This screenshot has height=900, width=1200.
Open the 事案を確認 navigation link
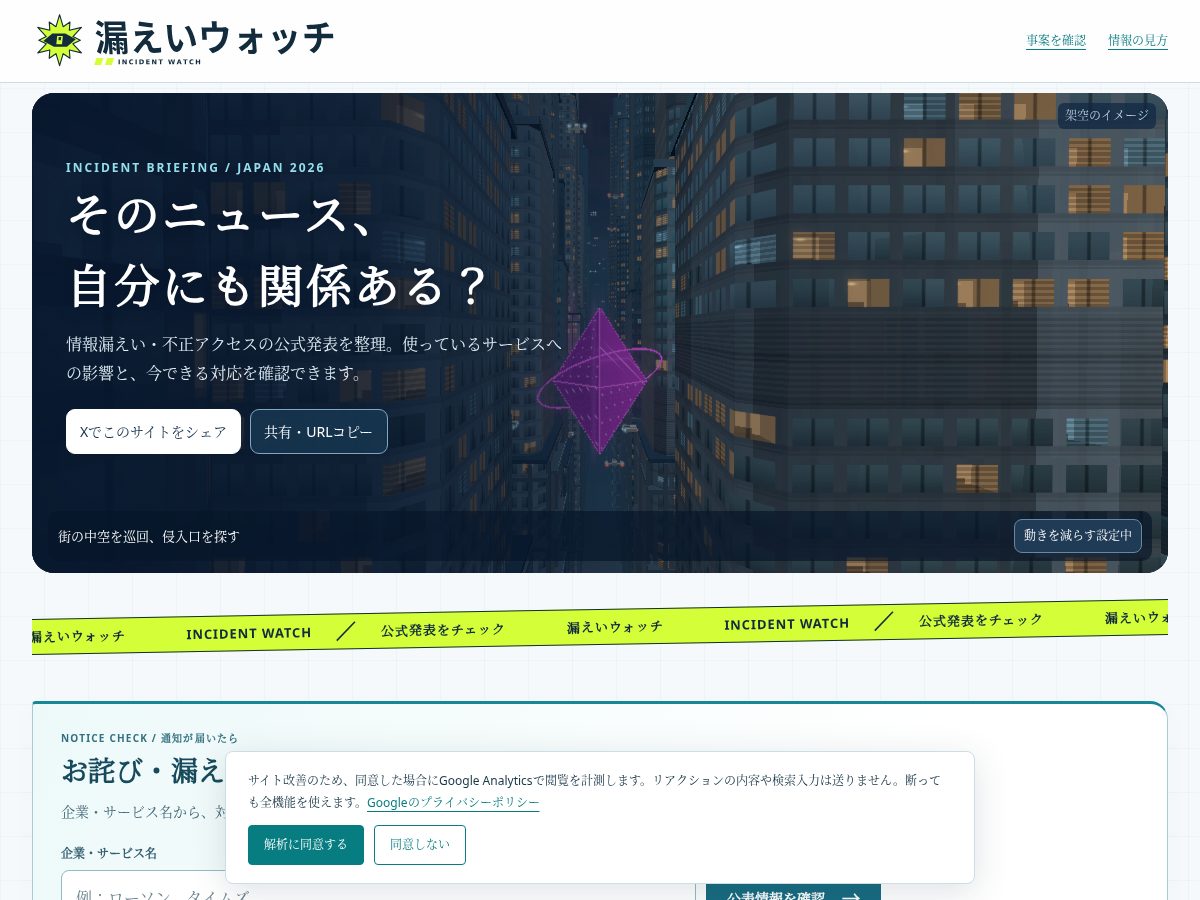point(1056,41)
